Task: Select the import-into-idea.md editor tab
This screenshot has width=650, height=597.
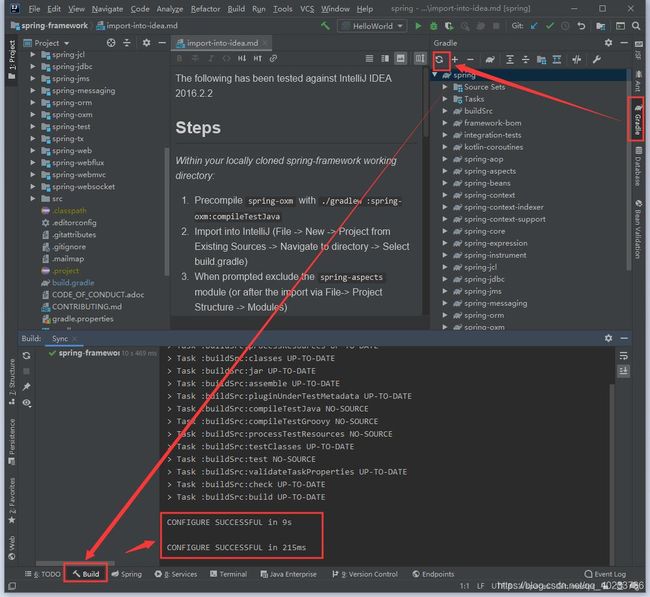Action: pos(222,43)
